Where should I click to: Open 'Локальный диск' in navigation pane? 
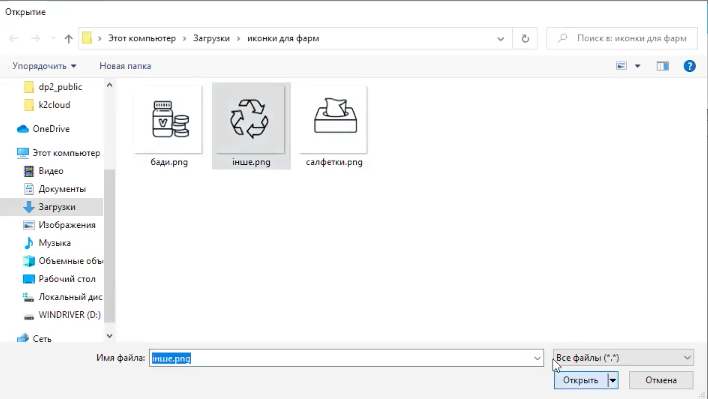[63, 297]
